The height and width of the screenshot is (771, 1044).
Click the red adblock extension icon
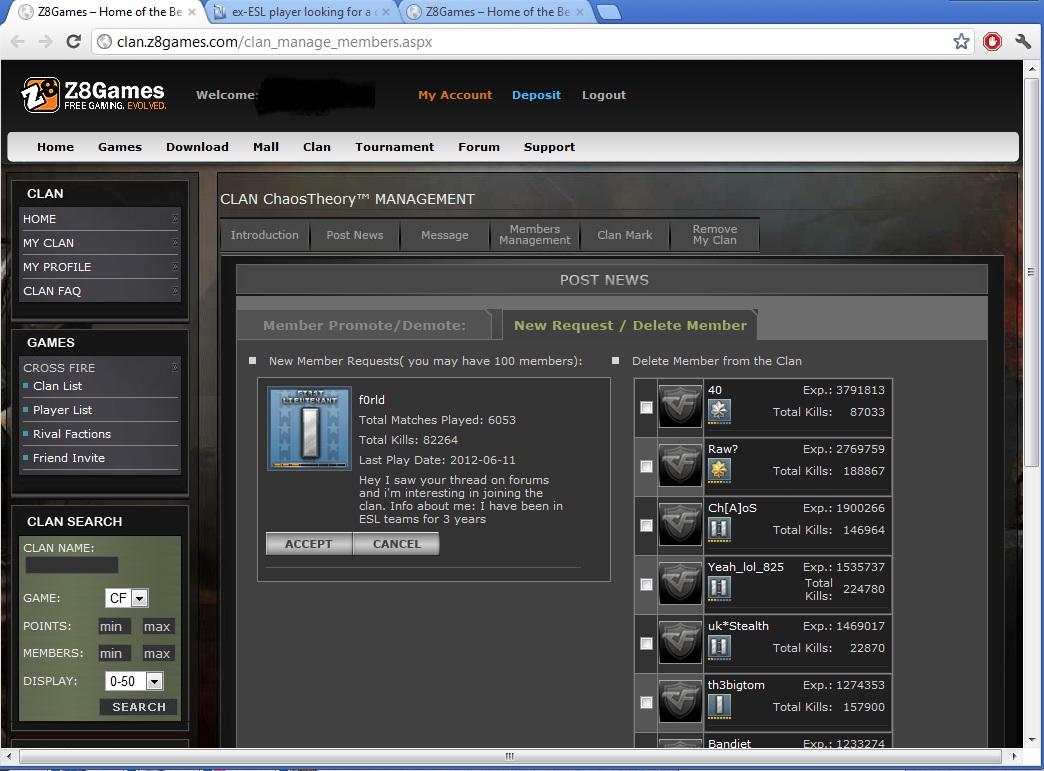point(992,41)
